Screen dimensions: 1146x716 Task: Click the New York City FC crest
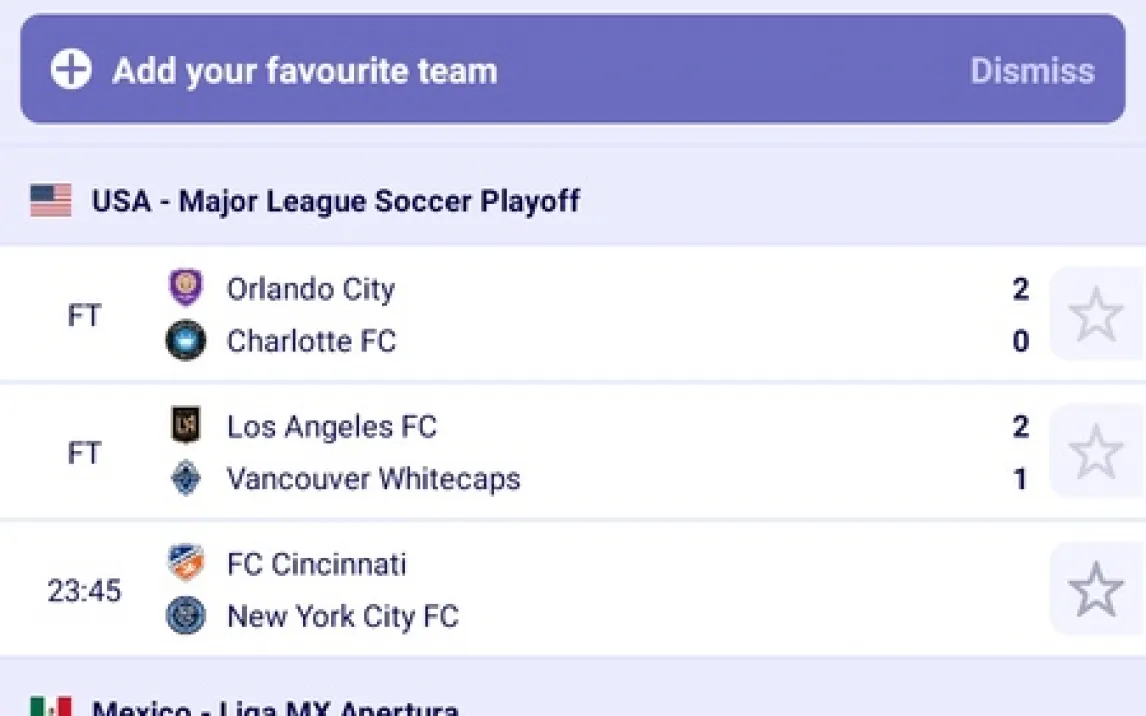coord(186,615)
